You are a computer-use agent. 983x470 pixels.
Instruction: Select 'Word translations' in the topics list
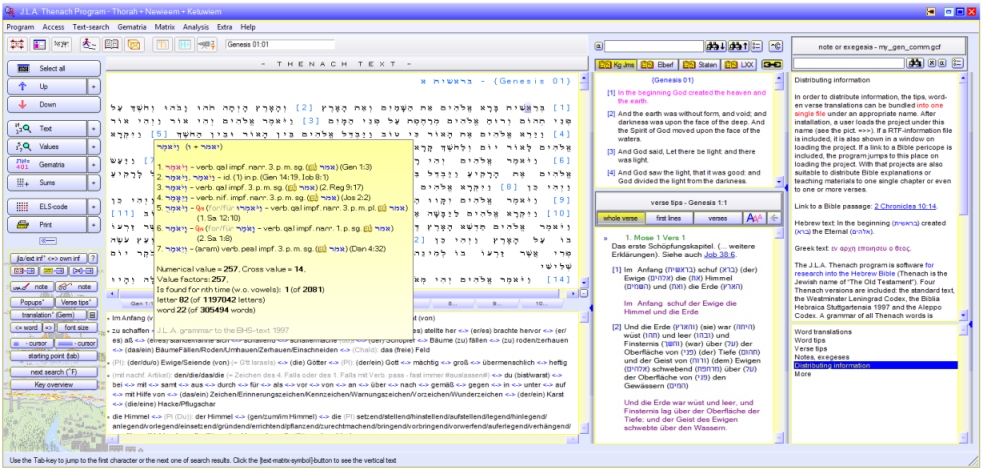[x=819, y=330]
